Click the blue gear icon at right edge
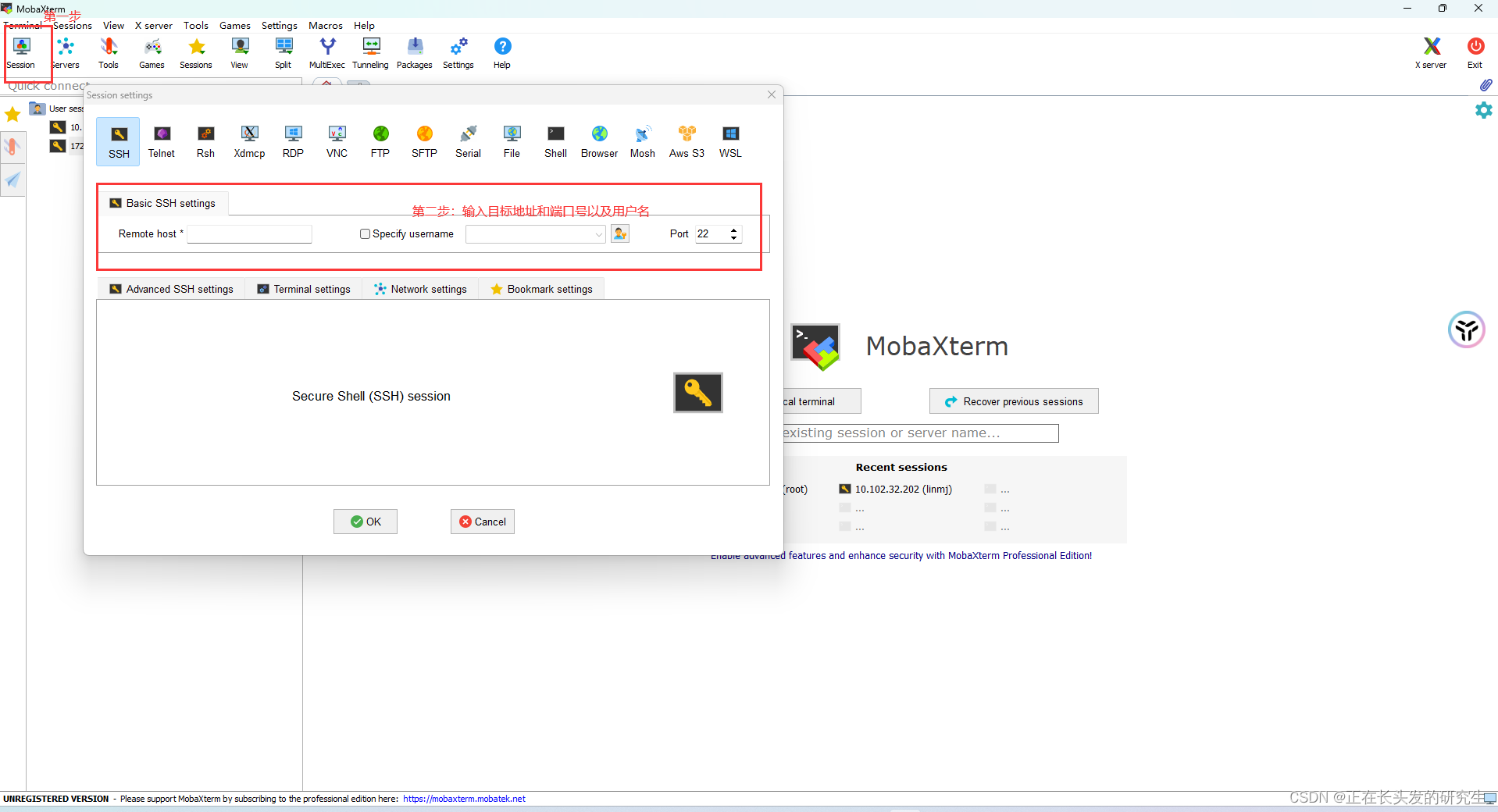Image resolution: width=1498 pixels, height=812 pixels. (x=1483, y=110)
